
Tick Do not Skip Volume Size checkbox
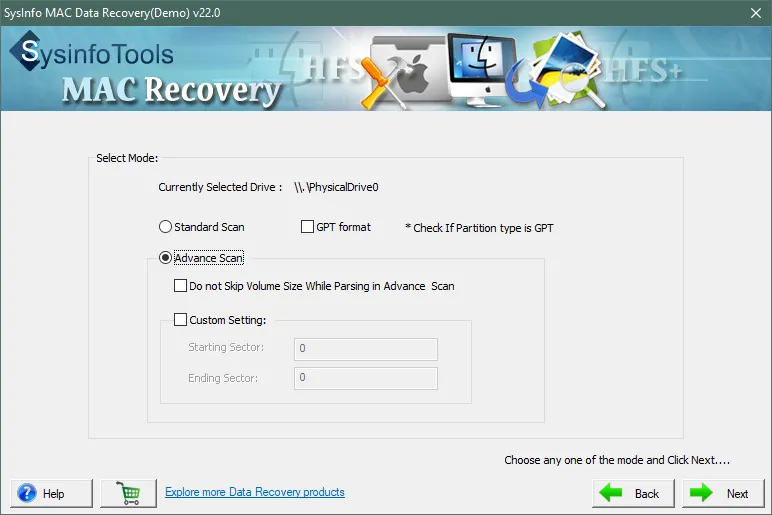[180, 286]
